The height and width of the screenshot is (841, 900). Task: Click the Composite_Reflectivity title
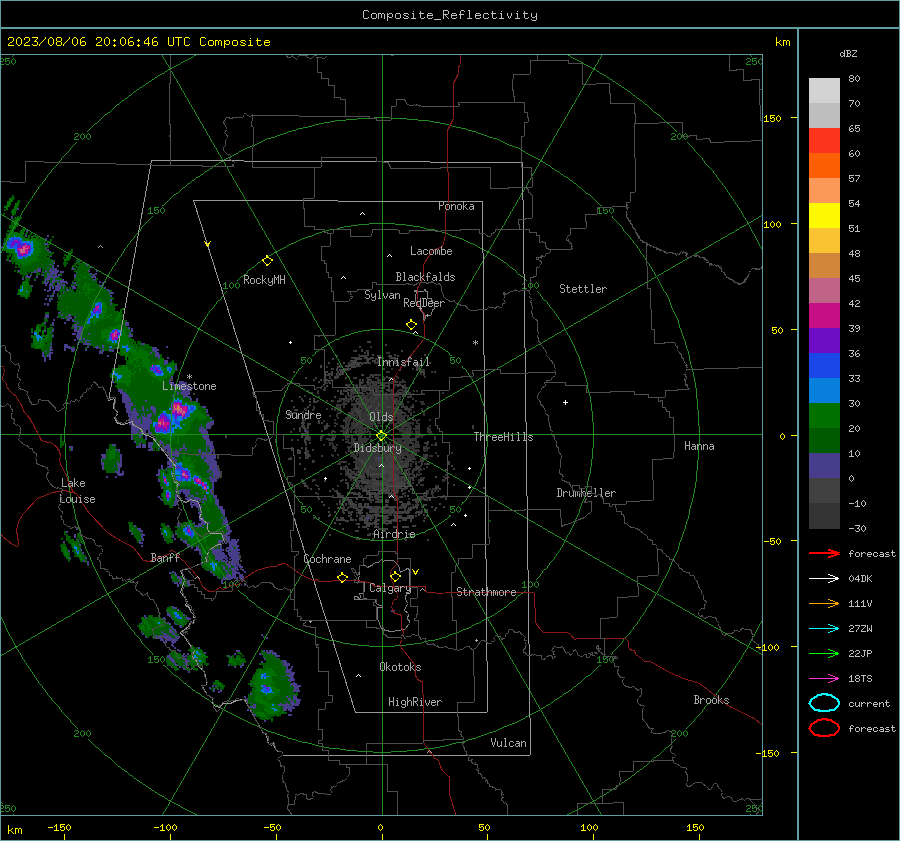point(450,15)
